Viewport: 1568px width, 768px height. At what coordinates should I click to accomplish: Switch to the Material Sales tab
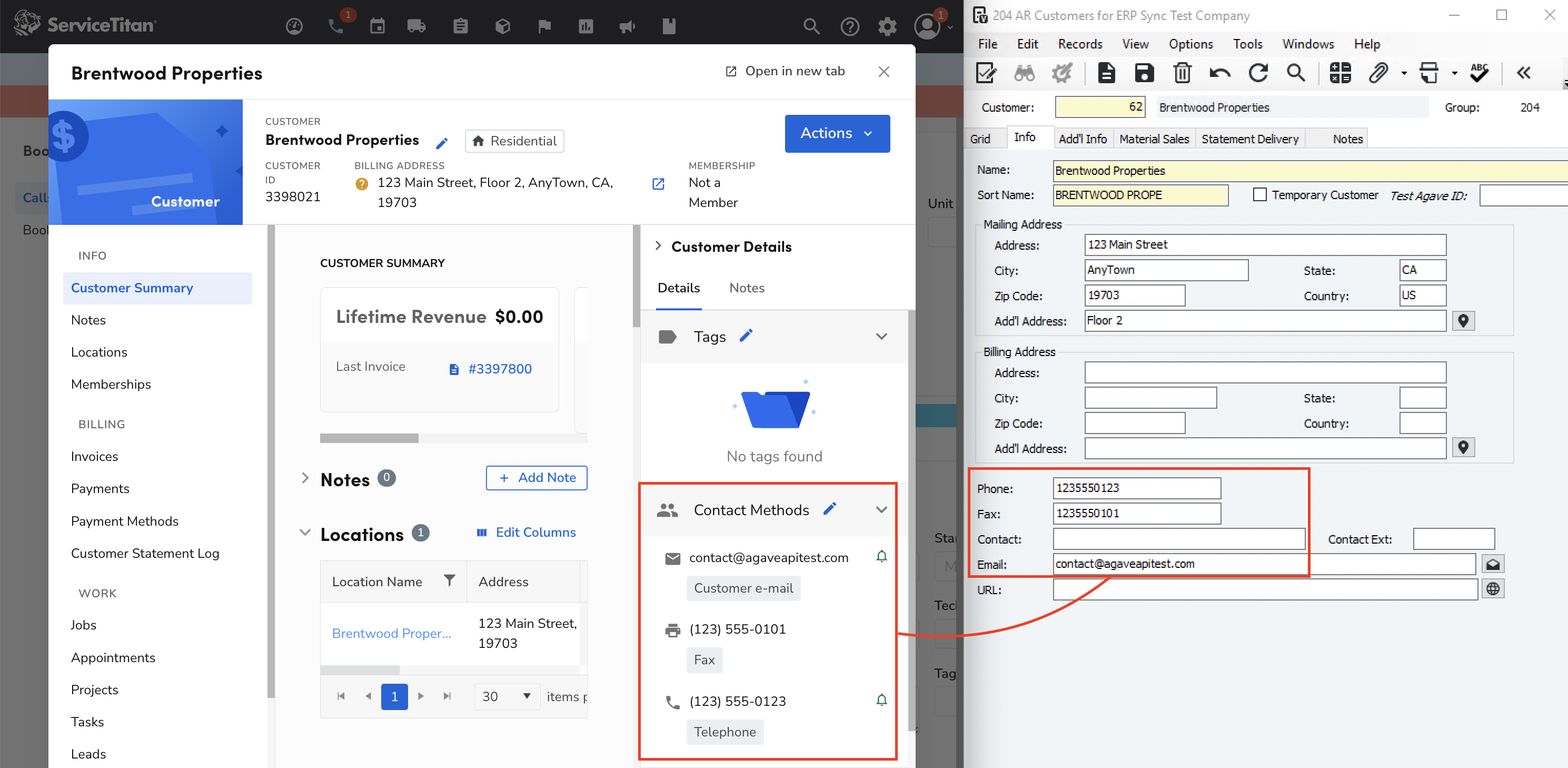pyautogui.click(x=1154, y=139)
